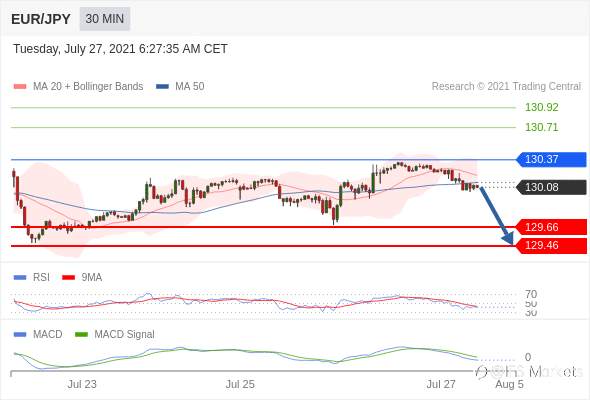Screen dimensions: 590x400
Task: Click the MA 50 legend swatch
Action: coord(162,87)
